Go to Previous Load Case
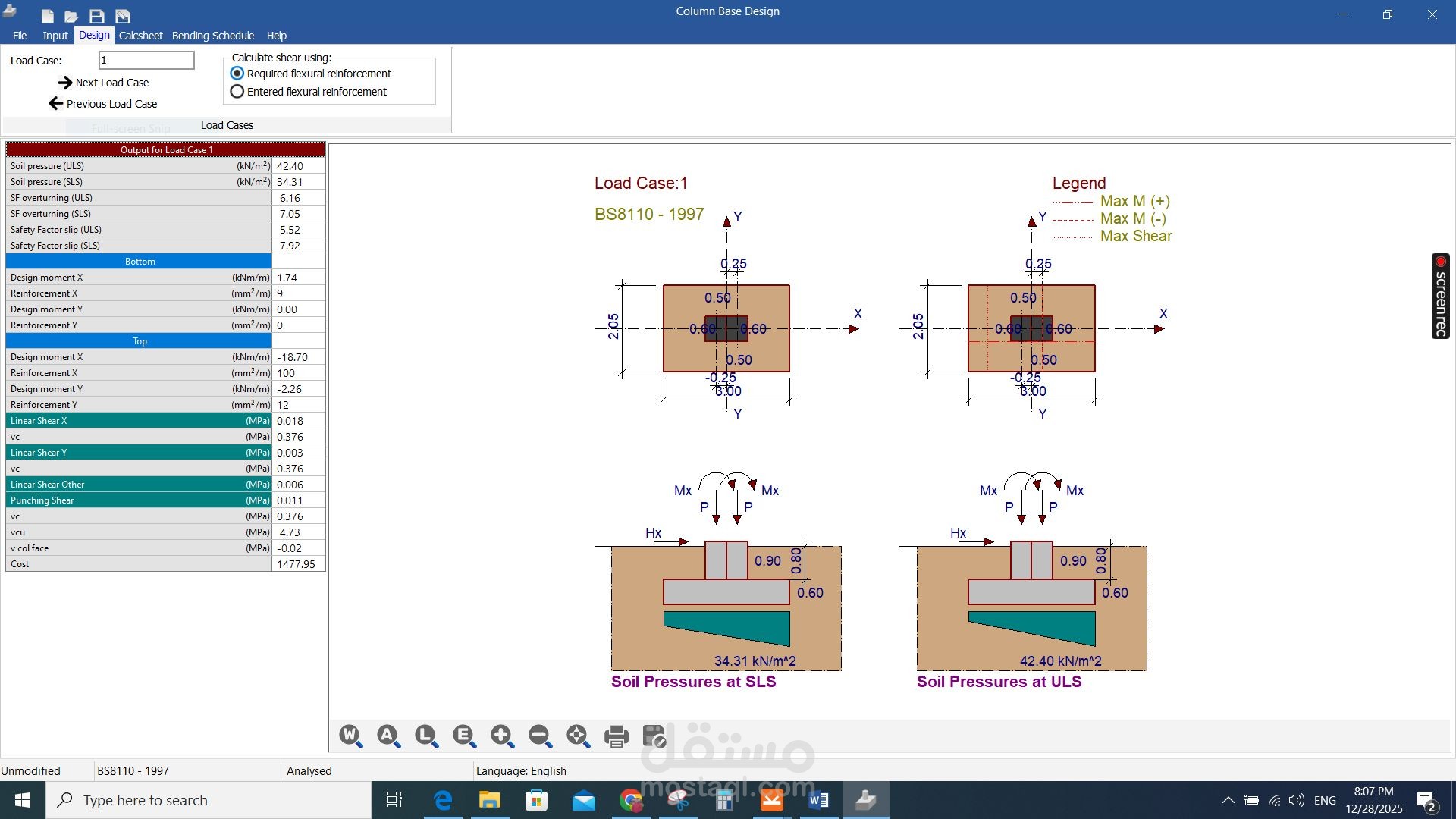Image resolution: width=1456 pixels, height=819 pixels. pos(103,104)
